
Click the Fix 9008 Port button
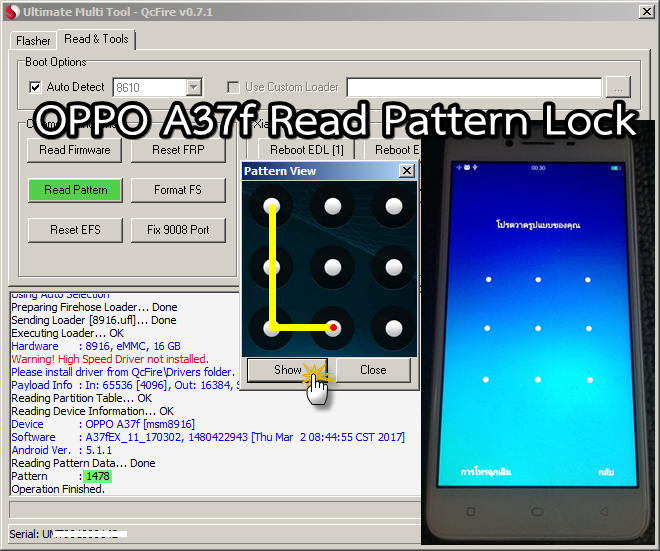(x=178, y=230)
